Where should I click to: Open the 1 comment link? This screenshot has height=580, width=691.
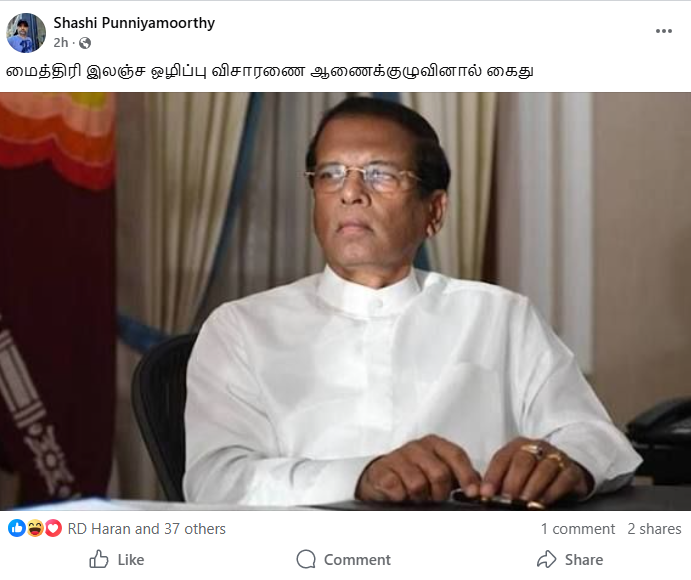(578, 529)
